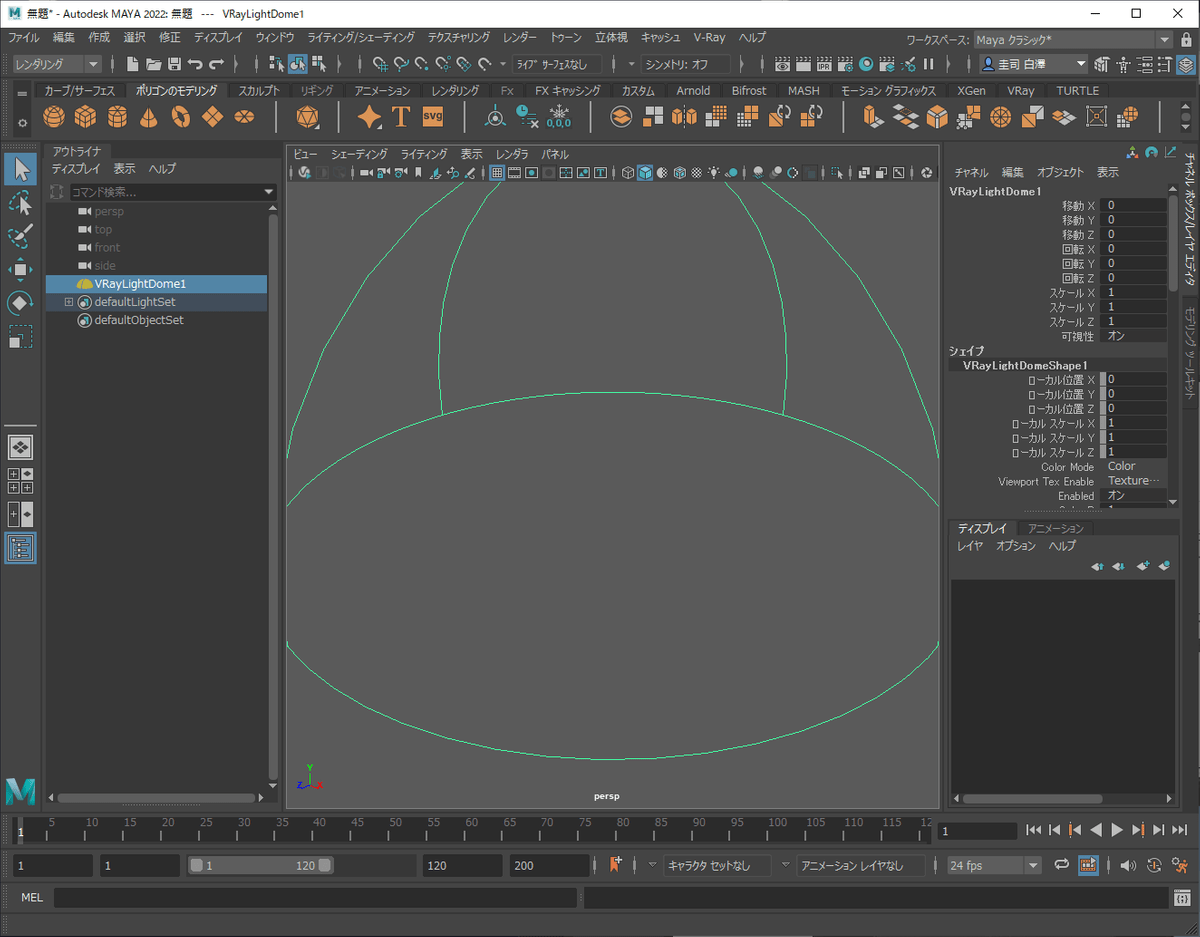The image size is (1200, 937).
Task: Click the Save Scene floppy icon
Action: pos(174,64)
